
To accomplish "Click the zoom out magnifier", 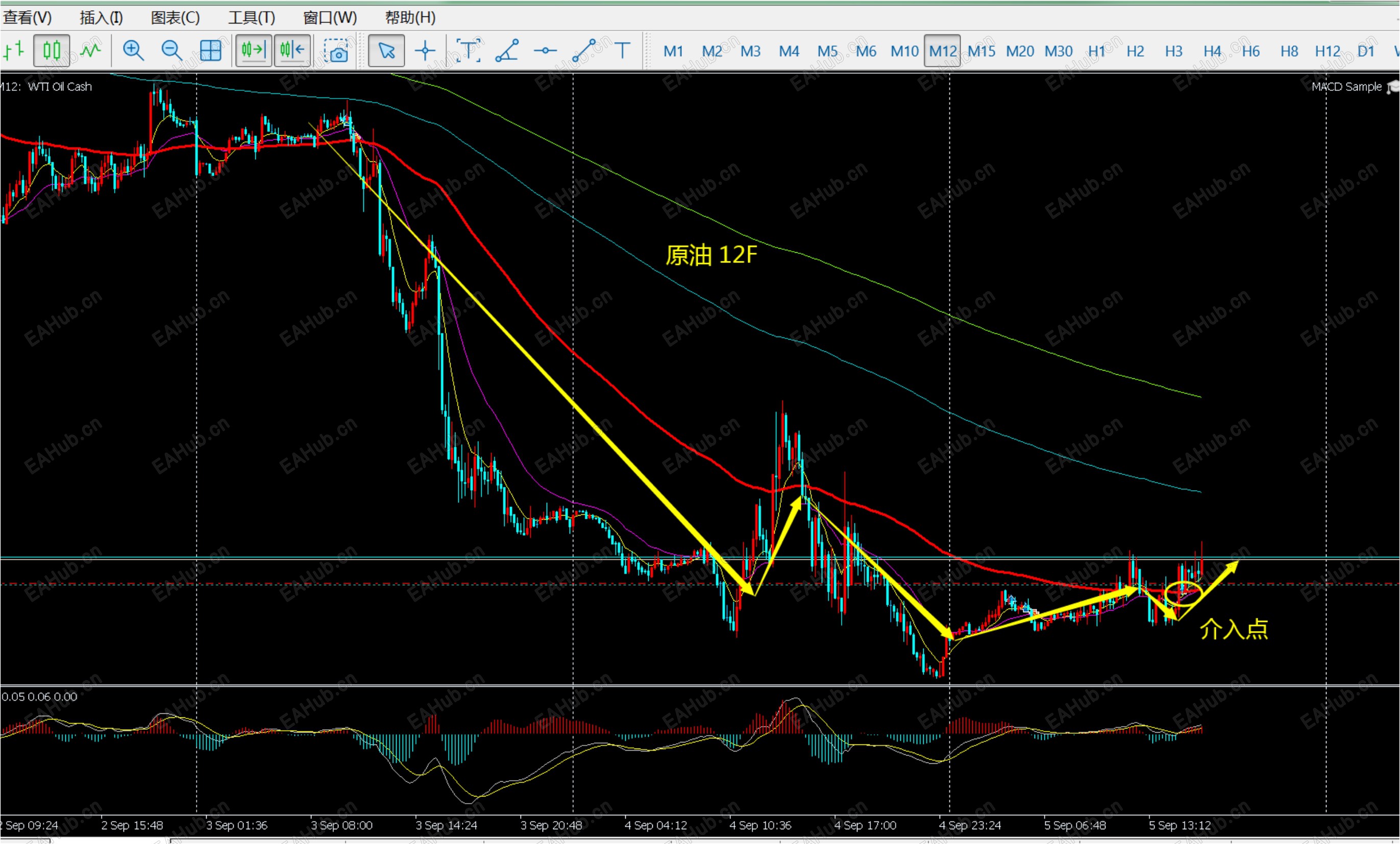I will [171, 51].
